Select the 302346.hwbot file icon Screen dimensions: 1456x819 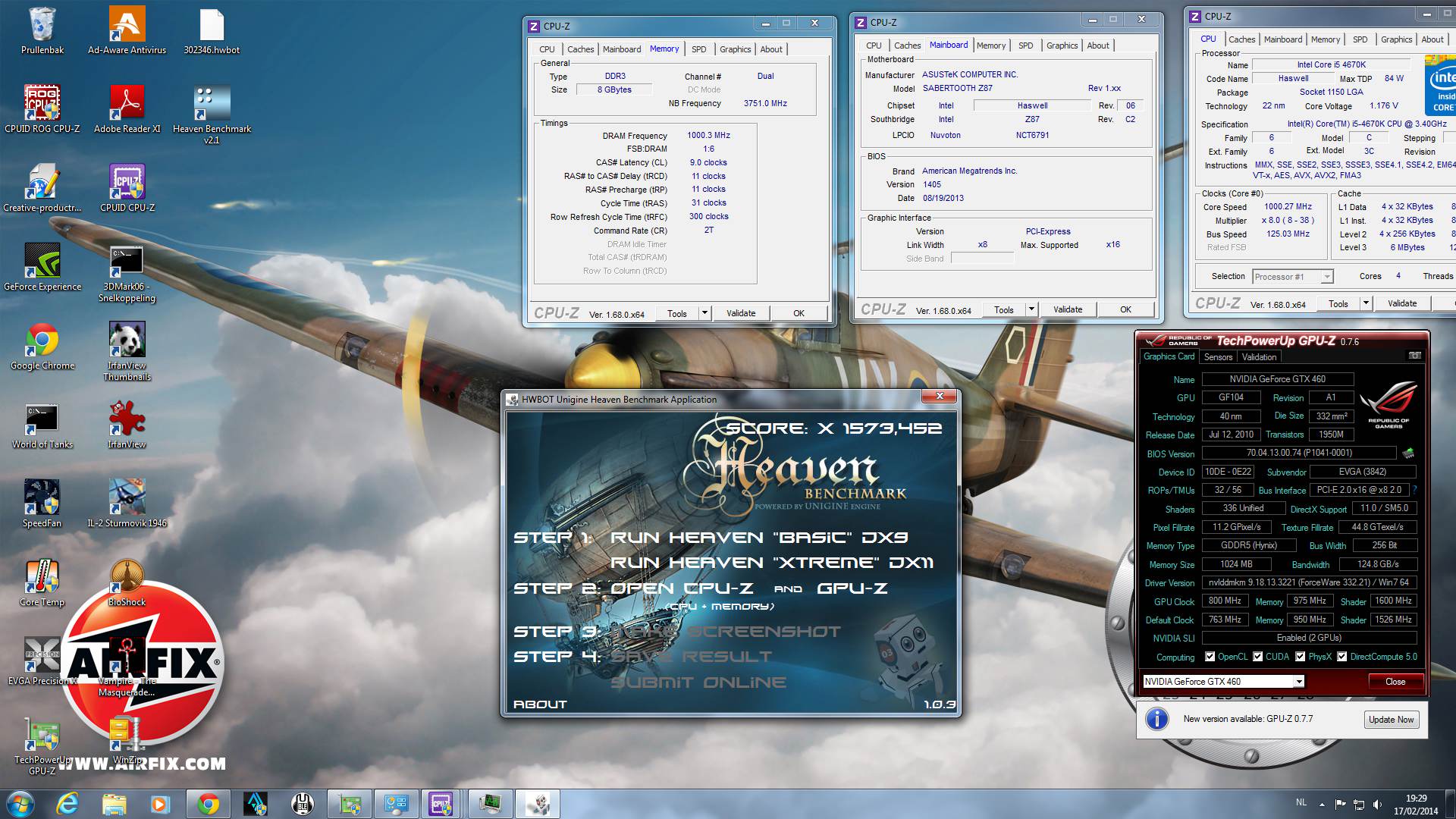tap(212, 30)
